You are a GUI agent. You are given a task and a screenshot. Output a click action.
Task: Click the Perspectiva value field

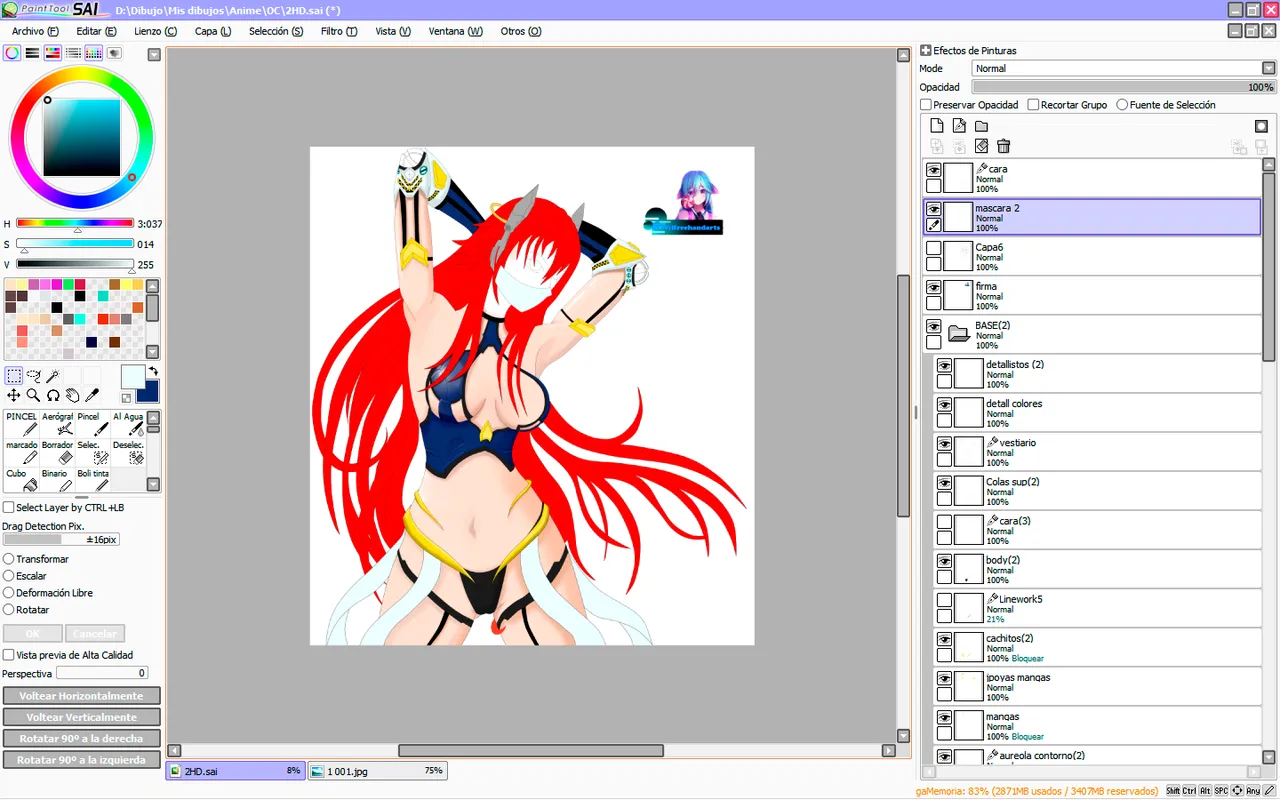point(102,673)
